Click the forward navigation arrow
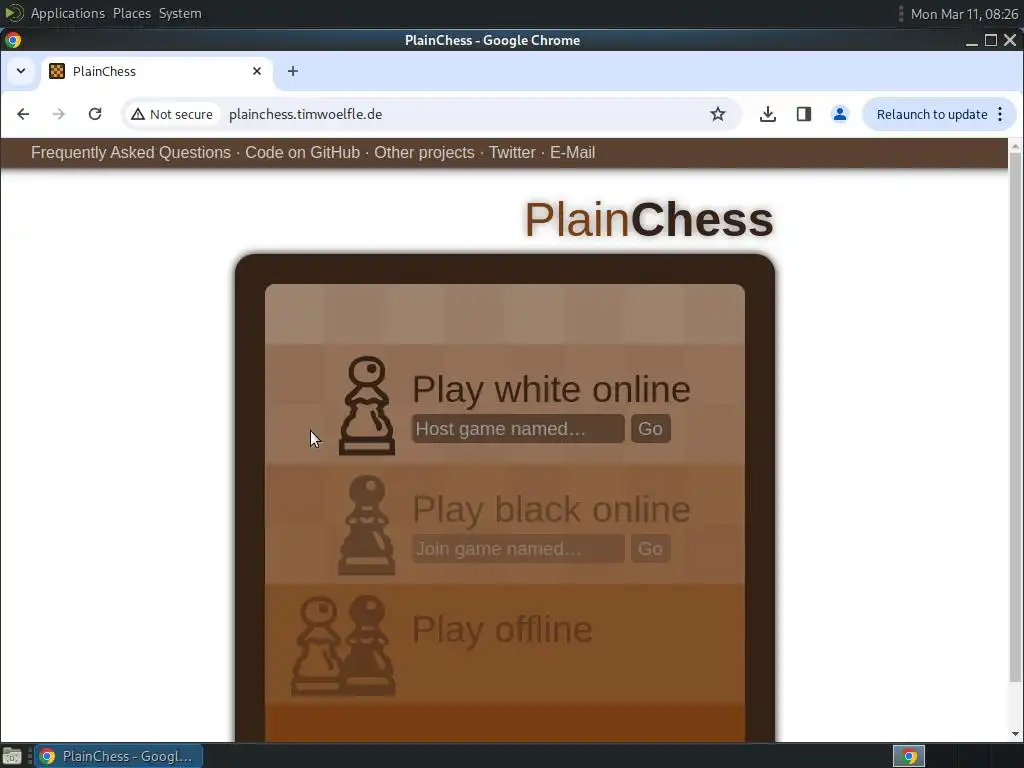 (59, 114)
